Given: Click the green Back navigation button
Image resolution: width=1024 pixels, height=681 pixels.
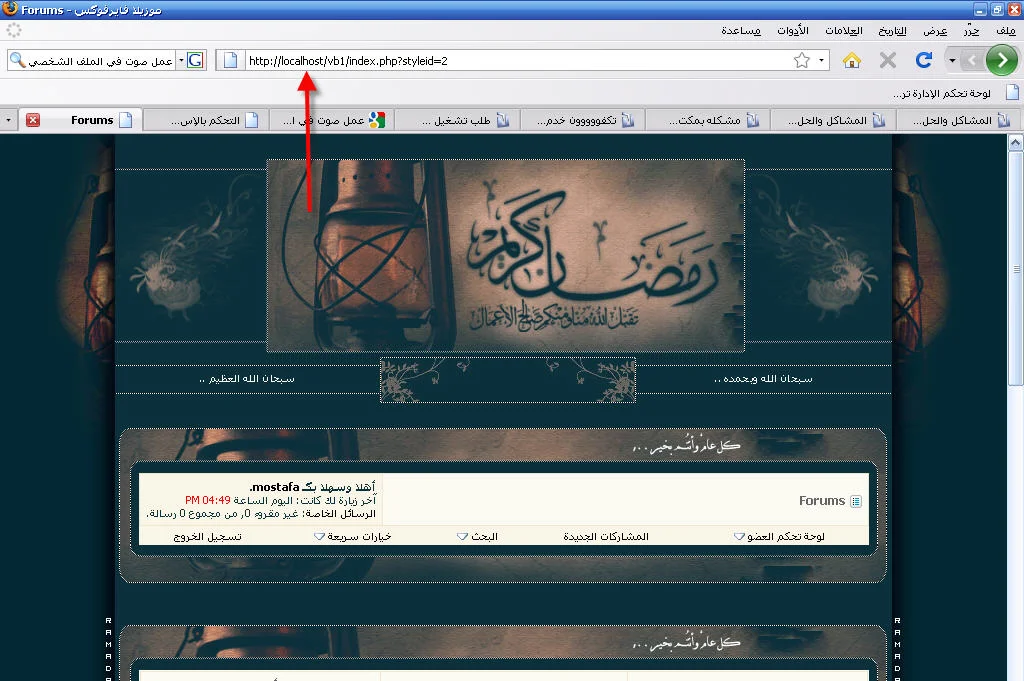Looking at the screenshot, I should pos(1001,61).
